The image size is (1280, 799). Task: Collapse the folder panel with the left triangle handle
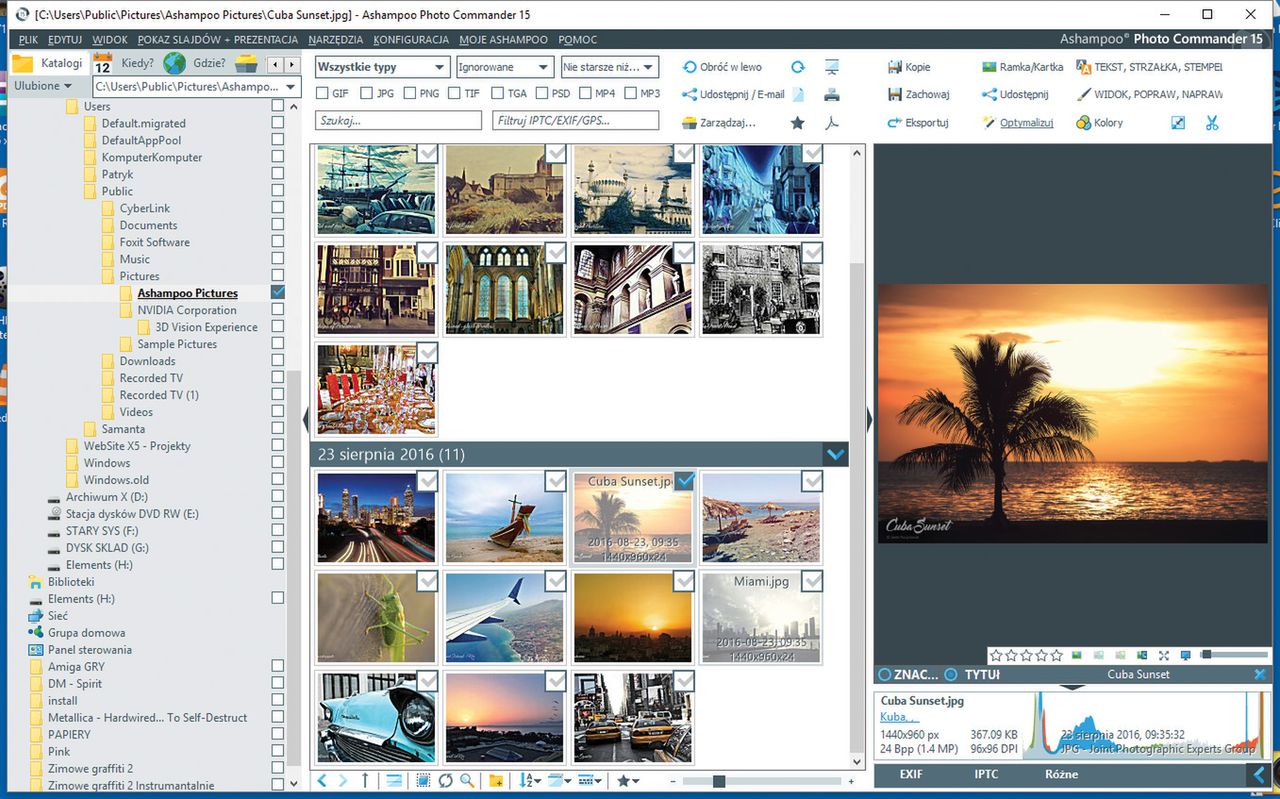click(306, 419)
